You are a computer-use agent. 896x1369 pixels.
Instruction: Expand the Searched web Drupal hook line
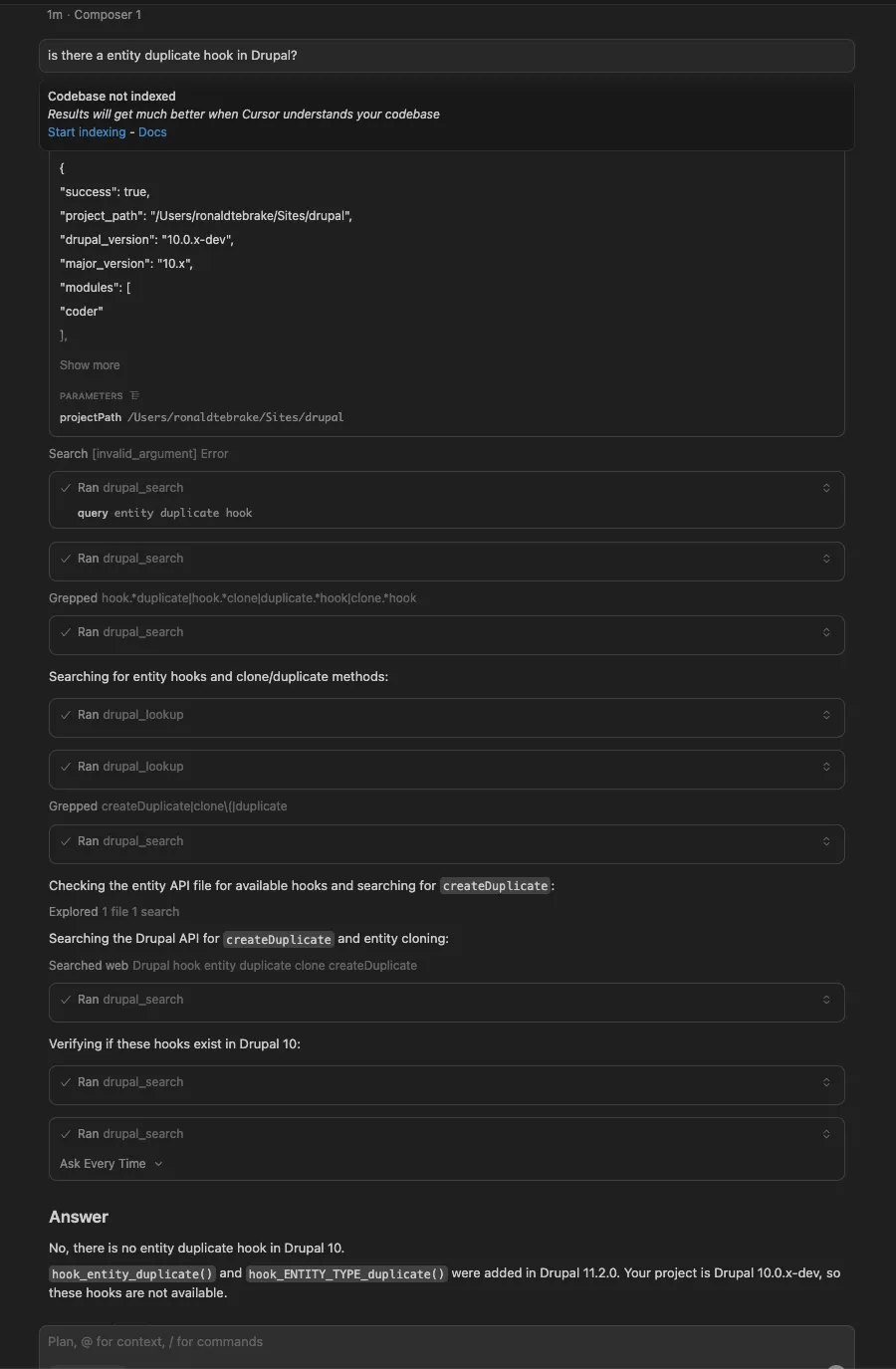[x=233, y=966]
